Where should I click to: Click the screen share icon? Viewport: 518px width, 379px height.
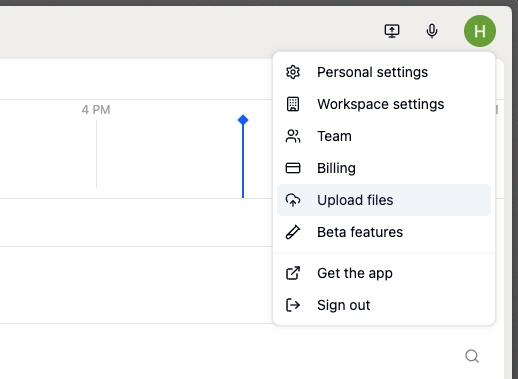[392, 31]
